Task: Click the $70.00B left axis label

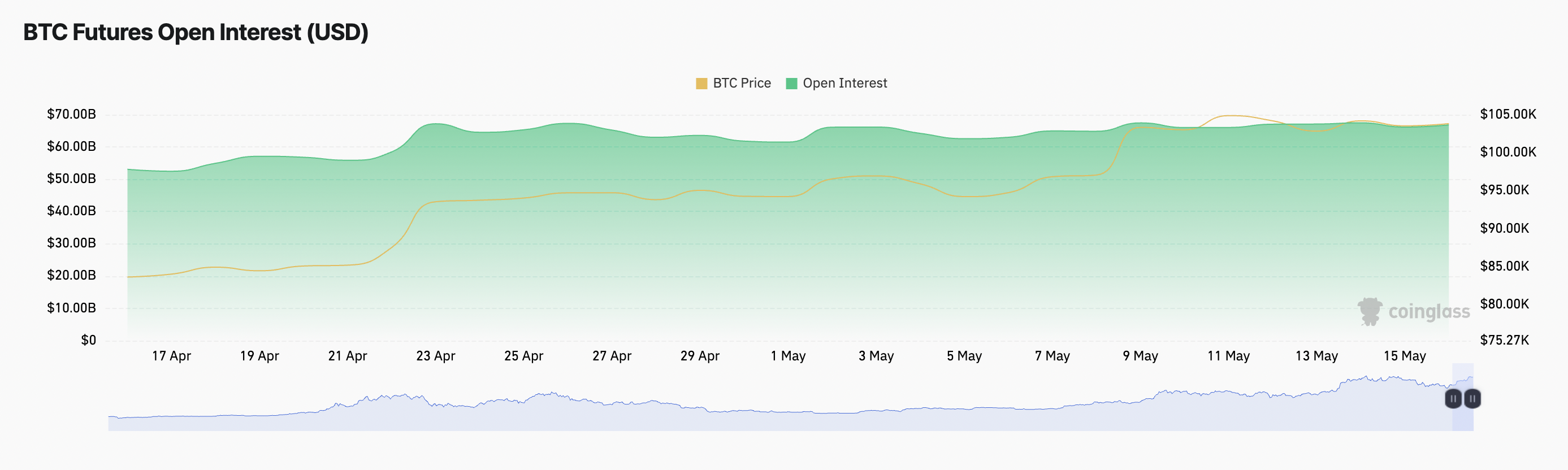Action: click(71, 114)
